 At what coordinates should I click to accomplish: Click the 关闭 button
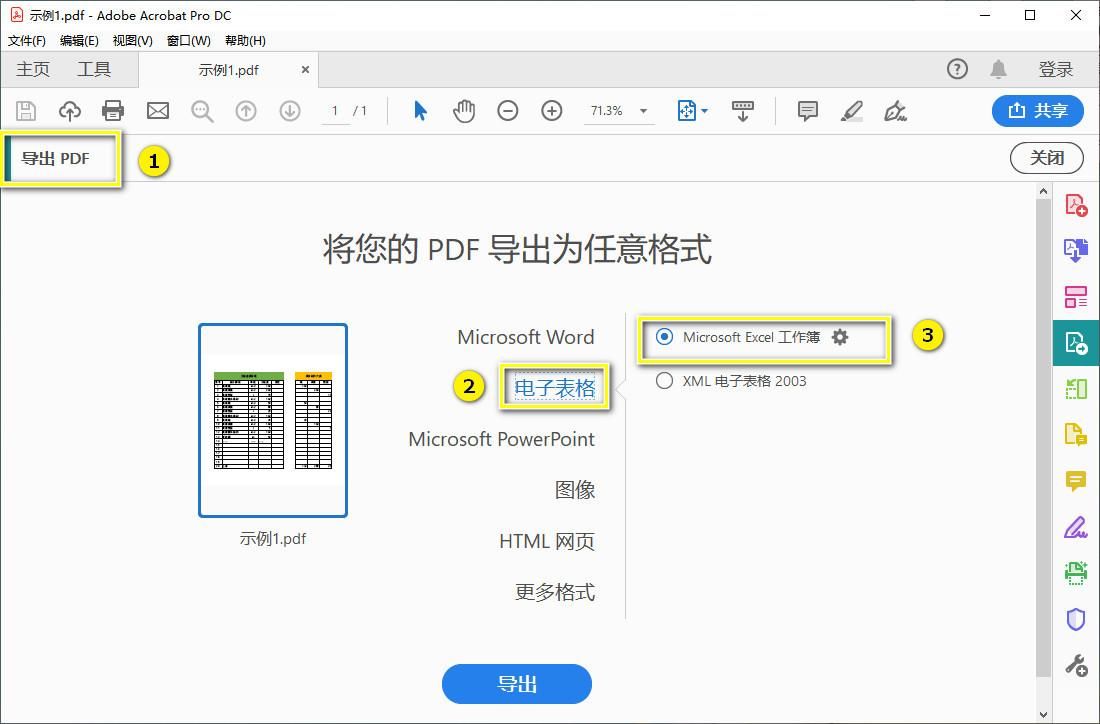1047,158
